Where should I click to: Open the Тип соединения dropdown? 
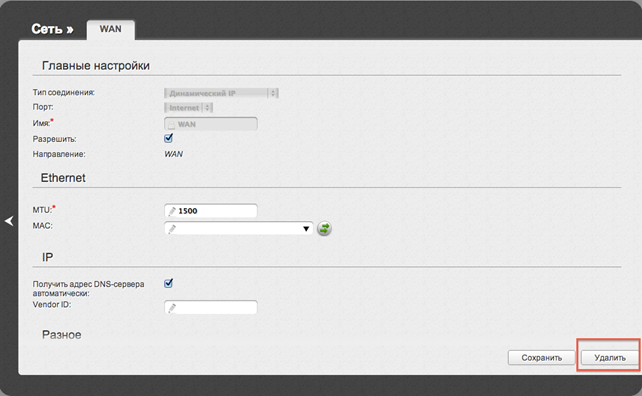[x=221, y=93]
